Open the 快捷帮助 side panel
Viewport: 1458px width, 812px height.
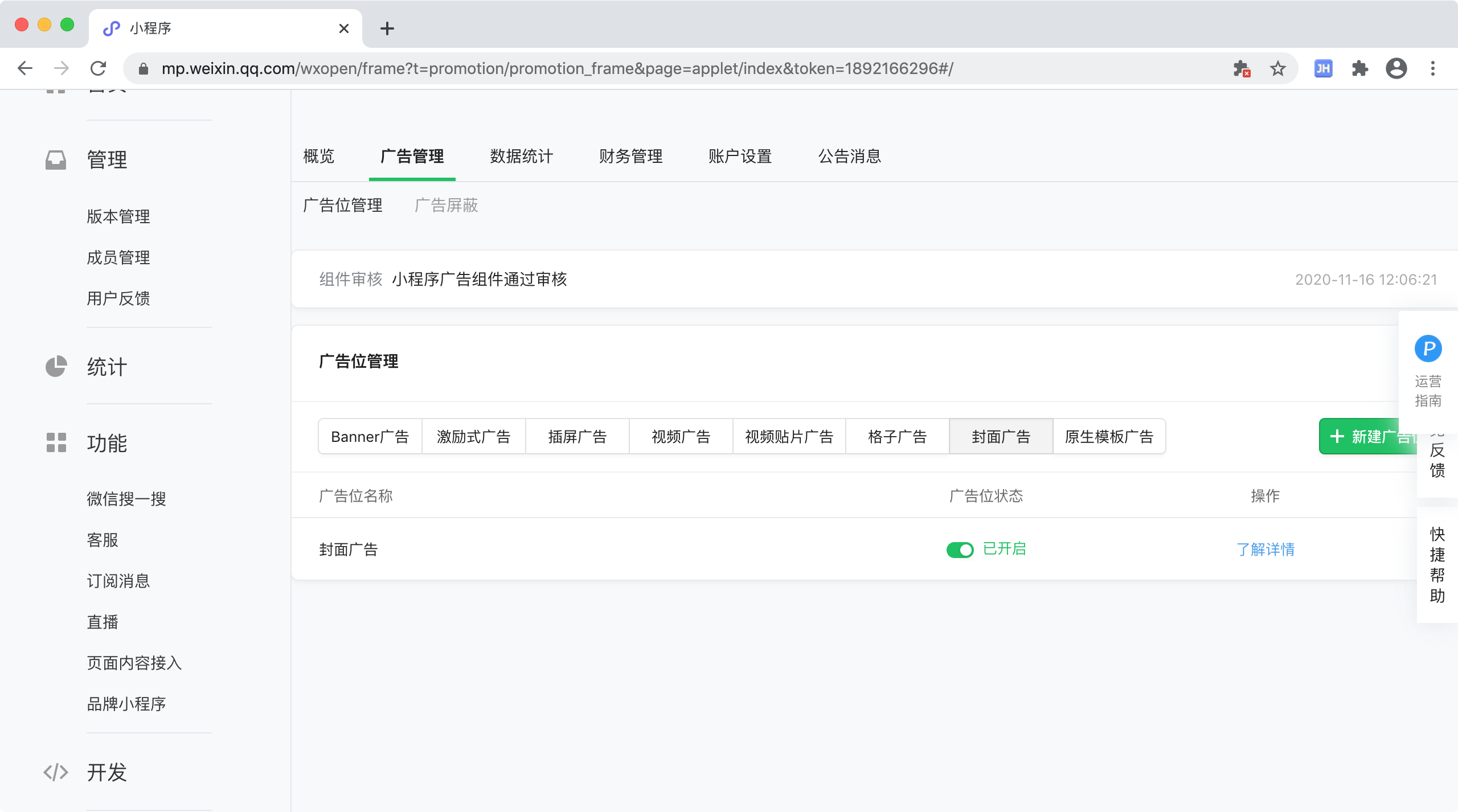pyautogui.click(x=1437, y=564)
